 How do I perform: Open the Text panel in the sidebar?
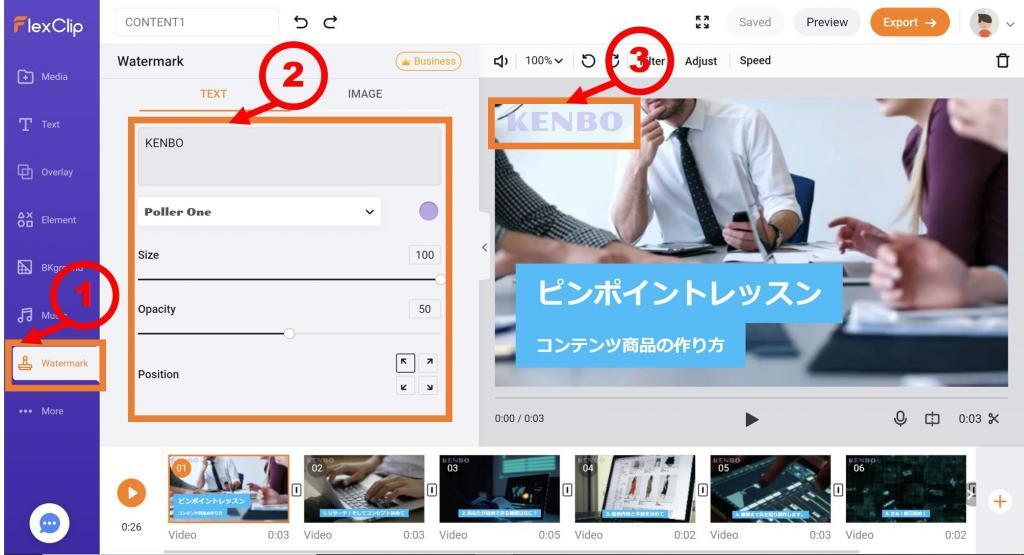point(39,124)
